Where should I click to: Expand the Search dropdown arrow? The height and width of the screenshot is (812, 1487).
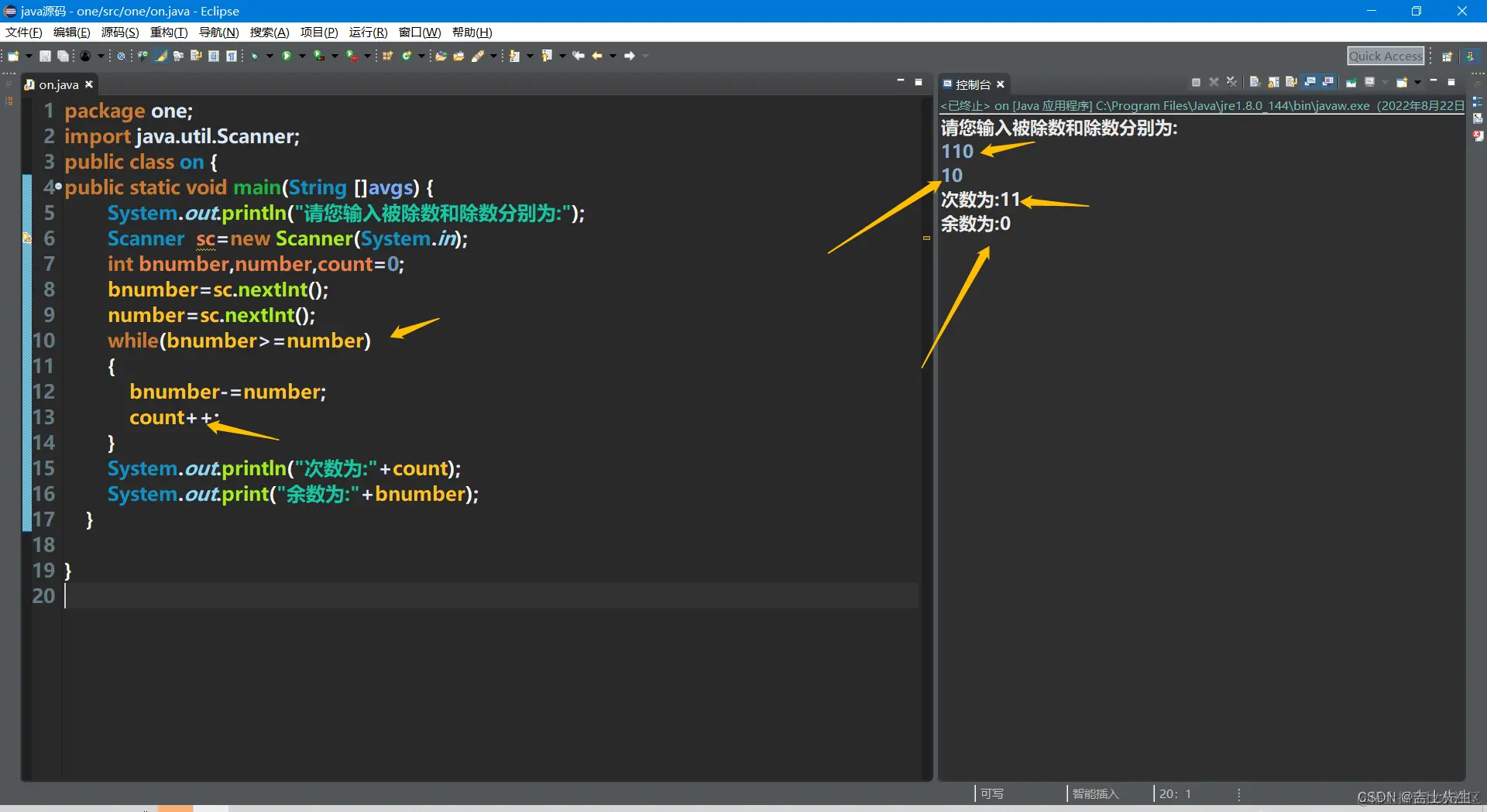493,56
